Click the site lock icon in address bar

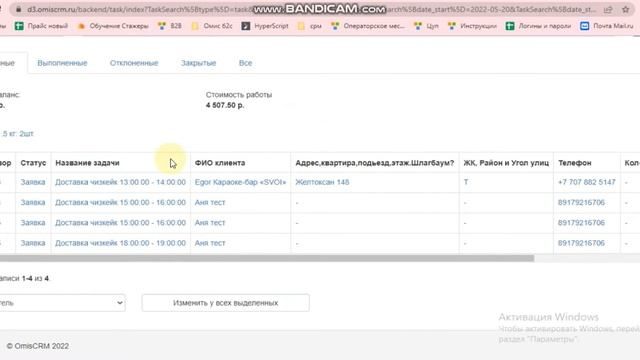tap(18, 9)
